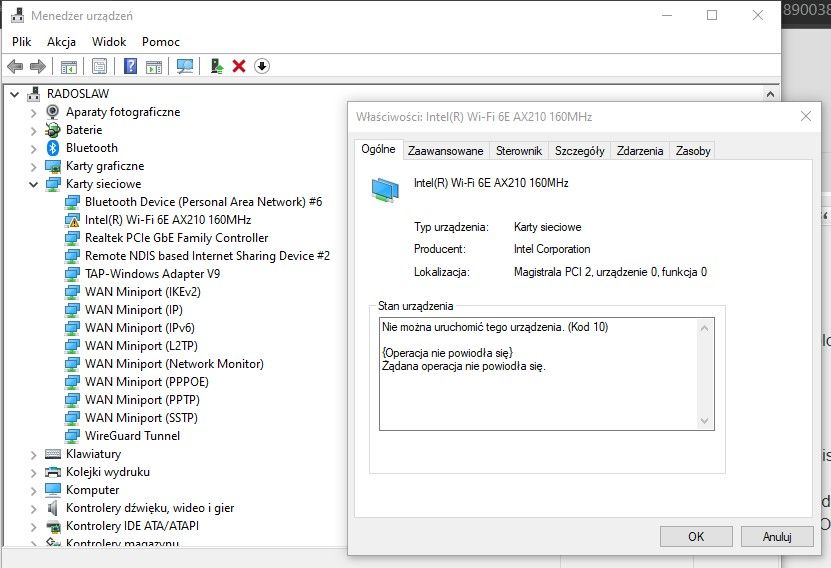The width and height of the screenshot is (831, 568).
Task: Select WAN Miniport (IKEv2)
Action: [143, 292]
